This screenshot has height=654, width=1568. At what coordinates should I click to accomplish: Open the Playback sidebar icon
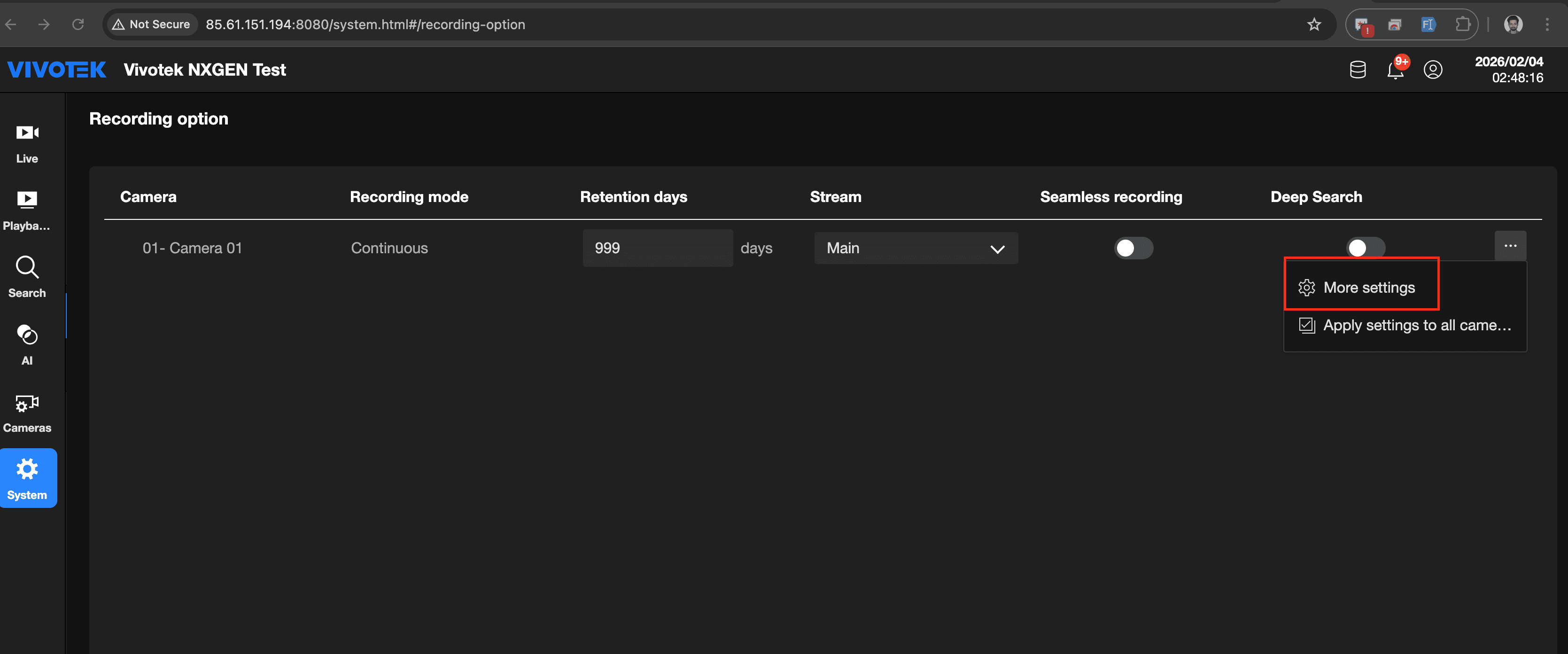point(27,210)
